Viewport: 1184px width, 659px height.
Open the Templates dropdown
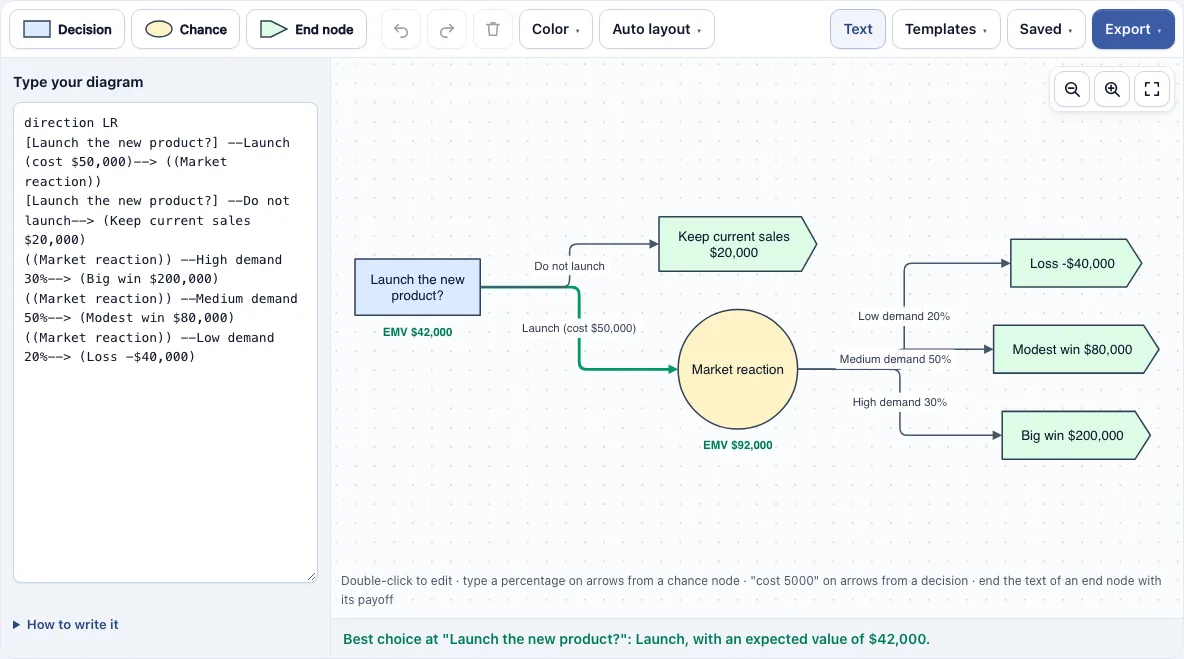946,29
